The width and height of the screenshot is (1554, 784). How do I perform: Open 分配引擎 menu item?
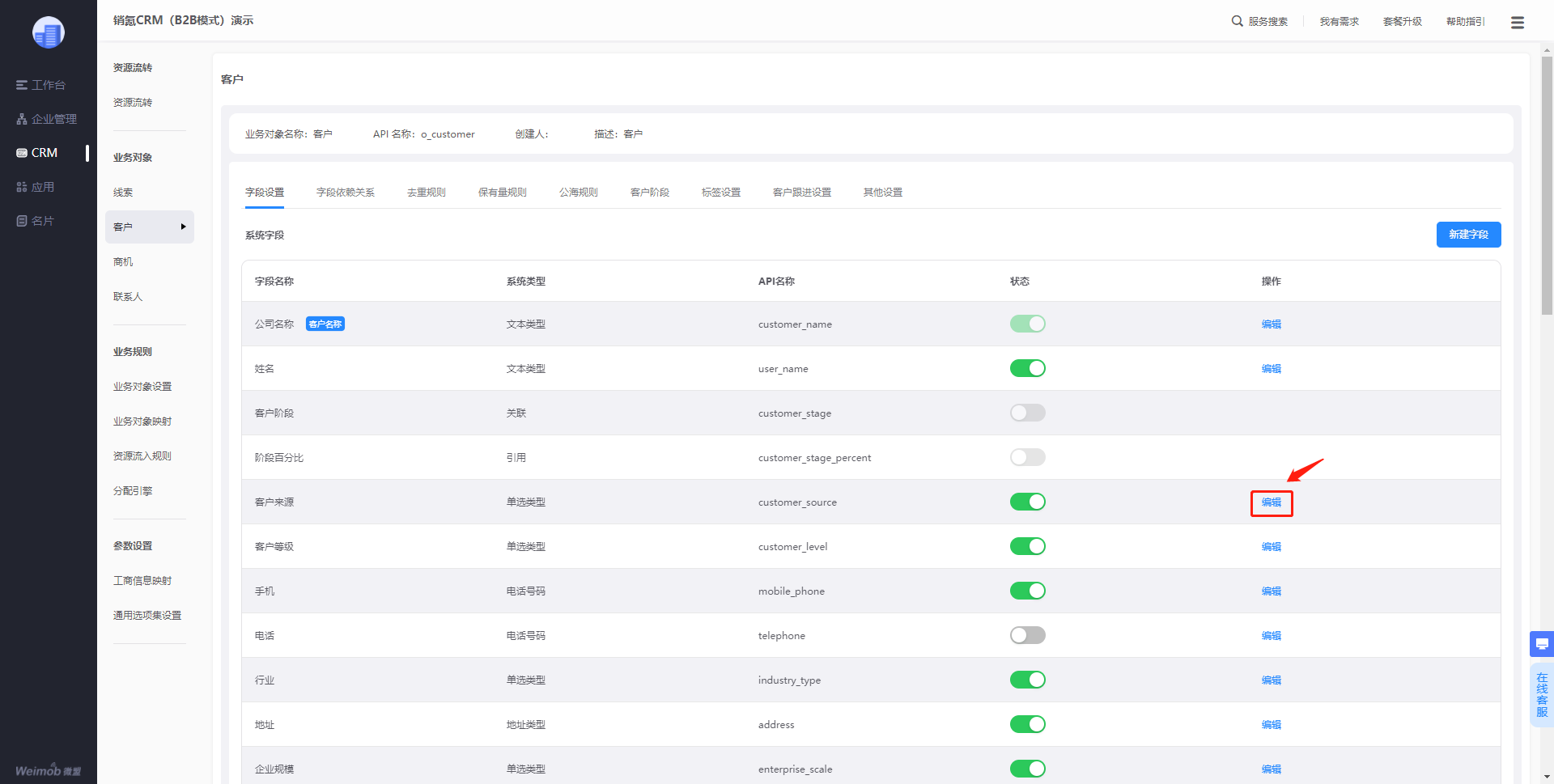[x=133, y=491]
